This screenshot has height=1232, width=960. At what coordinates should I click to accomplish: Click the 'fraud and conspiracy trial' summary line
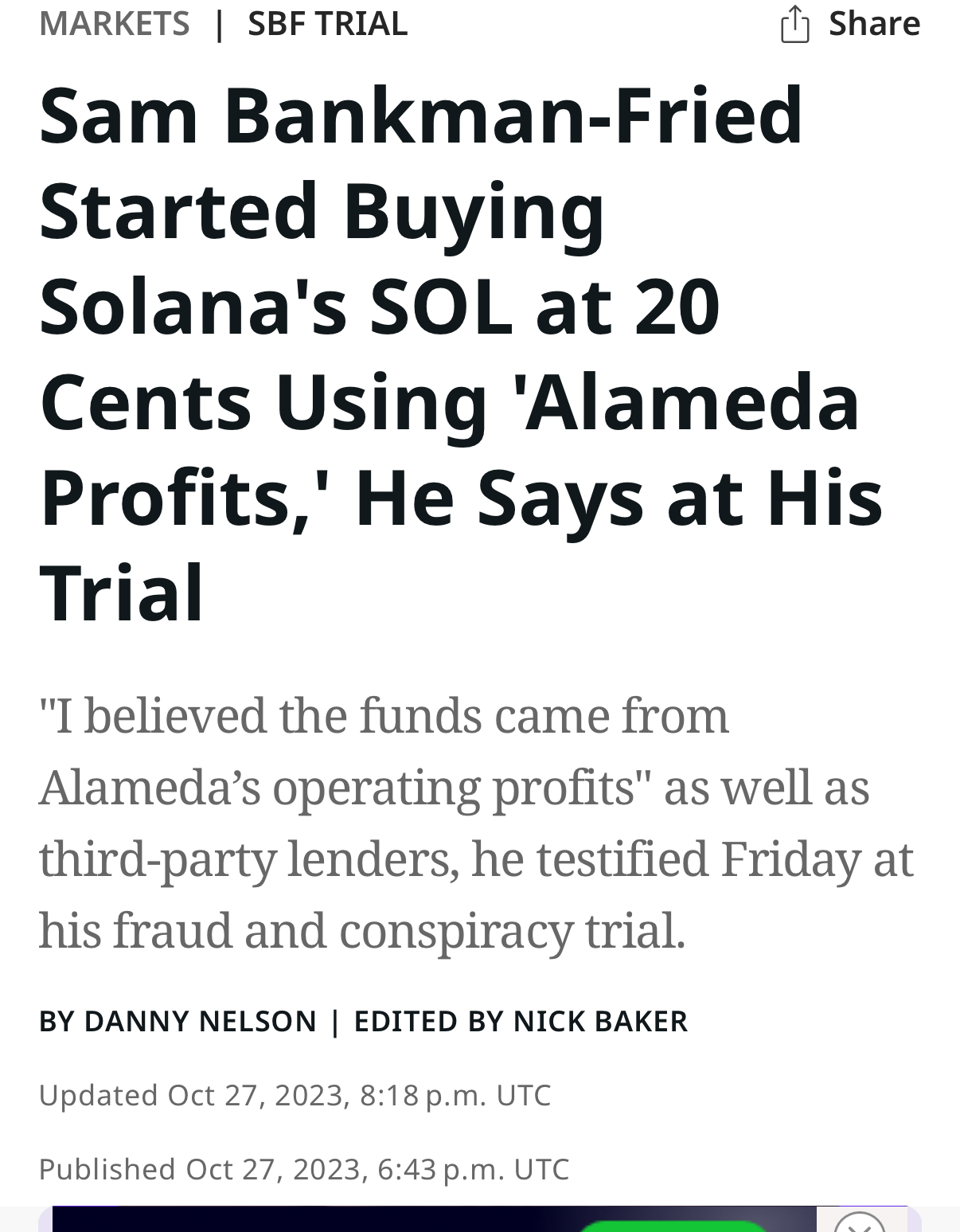(x=399, y=930)
